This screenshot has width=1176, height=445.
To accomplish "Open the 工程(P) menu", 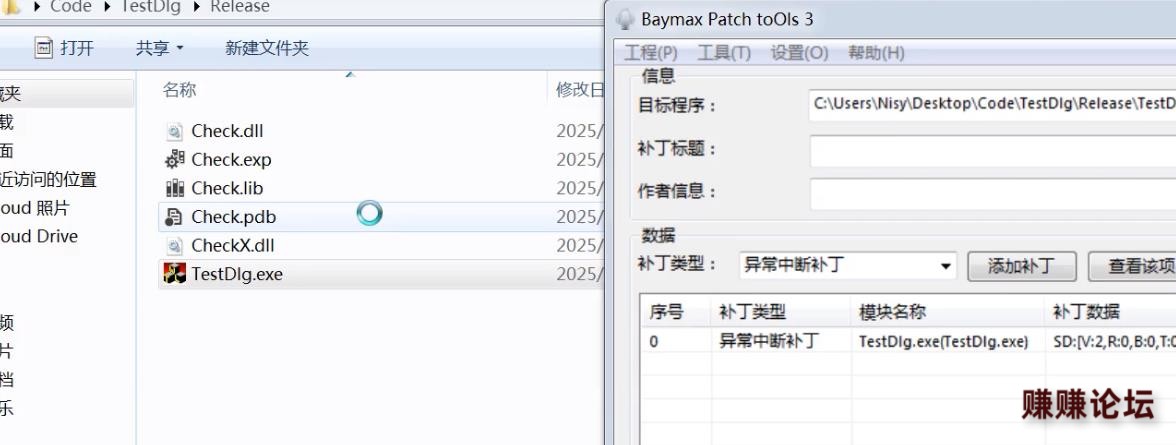I will [x=650, y=53].
